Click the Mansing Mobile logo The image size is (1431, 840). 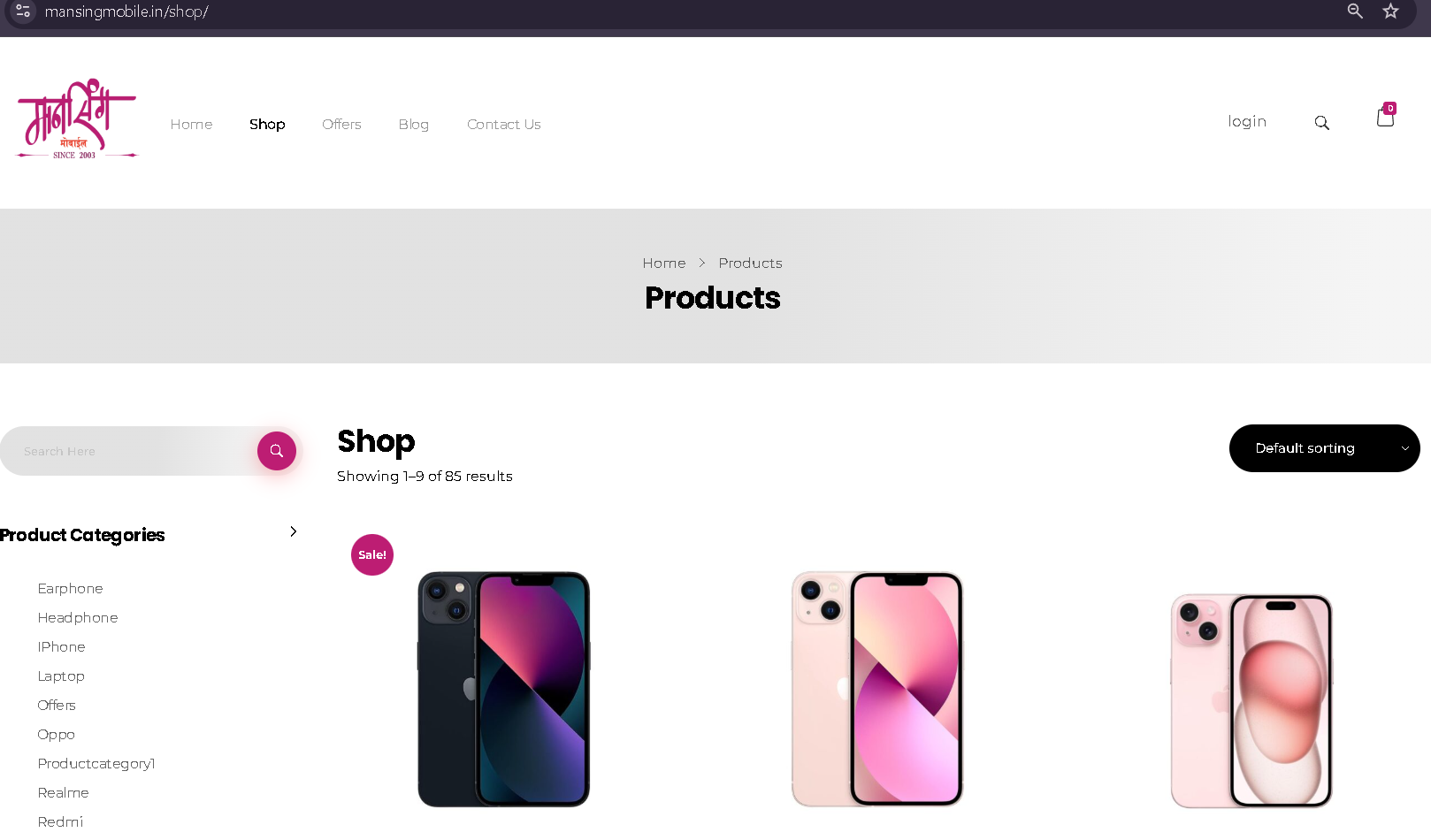(77, 119)
